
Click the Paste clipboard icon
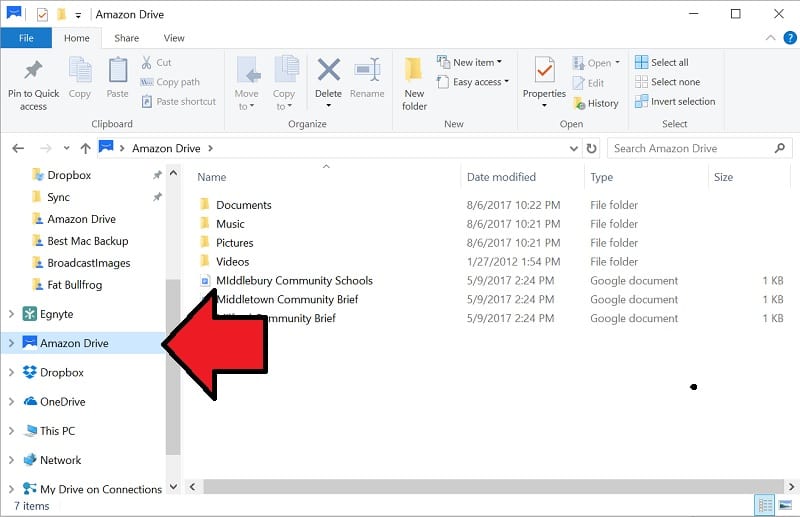coord(117,70)
